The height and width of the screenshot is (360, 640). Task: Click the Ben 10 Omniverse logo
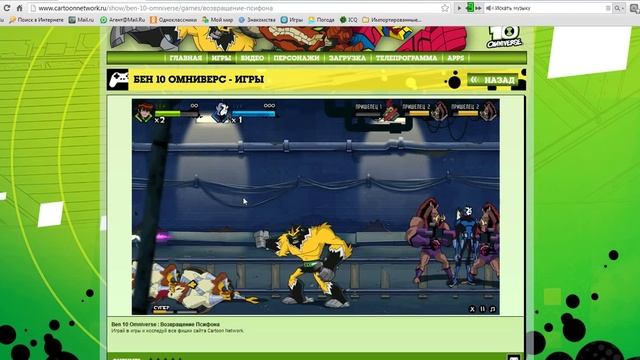click(x=504, y=37)
